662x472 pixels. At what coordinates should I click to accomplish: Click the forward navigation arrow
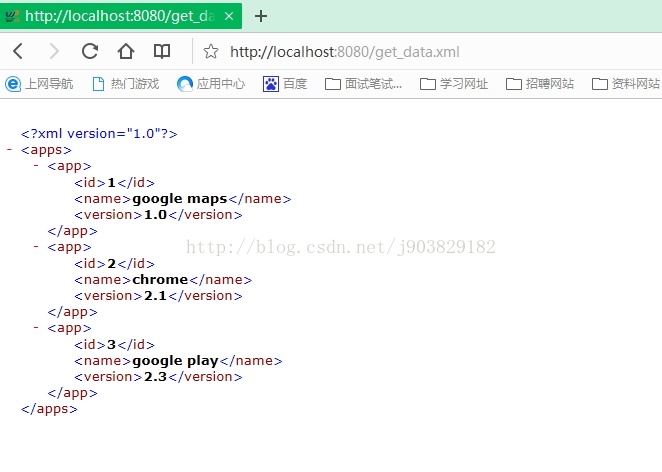coord(54,52)
